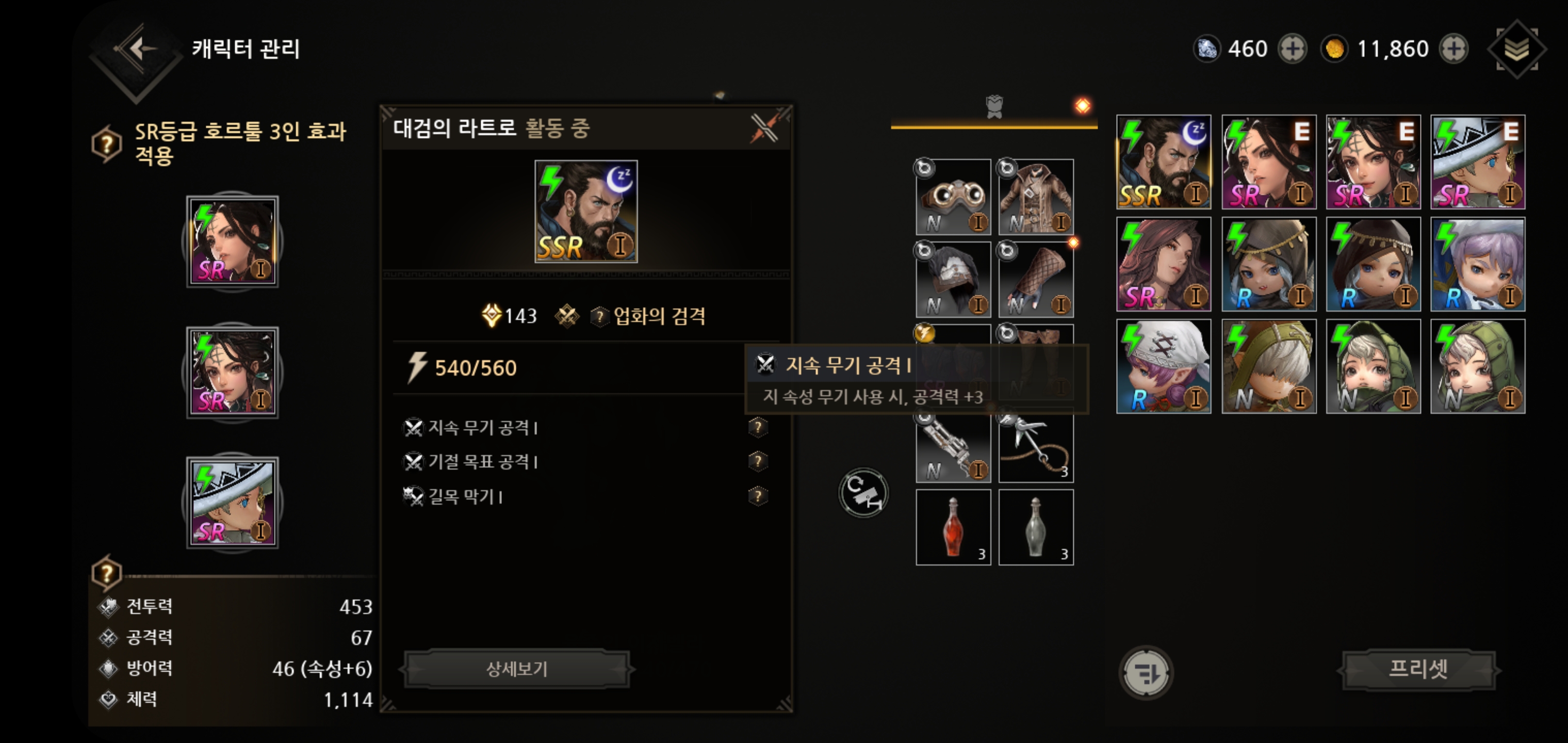Image resolution: width=1568 pixels, height=743 pixels.
Task: Toggle the SSR sleeping character in roster
Action: pyautogui.click(x=1164, y=162)
